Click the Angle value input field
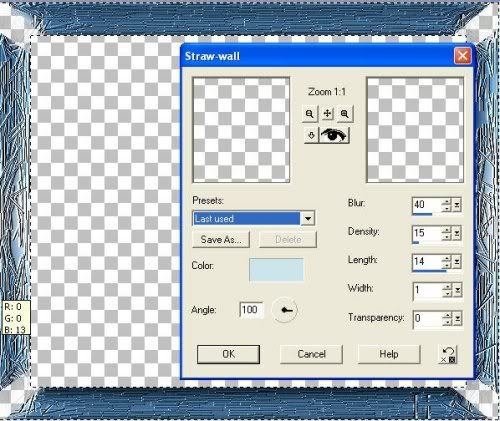Screen dimensions: 500x421 (251, 310)
